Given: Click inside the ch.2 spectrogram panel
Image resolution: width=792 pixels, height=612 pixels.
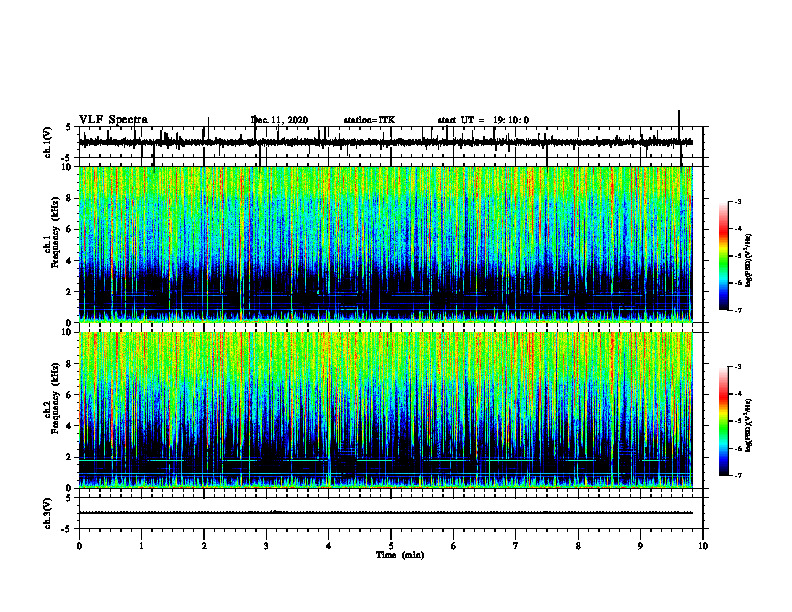Looking at the screenshot, I should (x=385, y=410).
